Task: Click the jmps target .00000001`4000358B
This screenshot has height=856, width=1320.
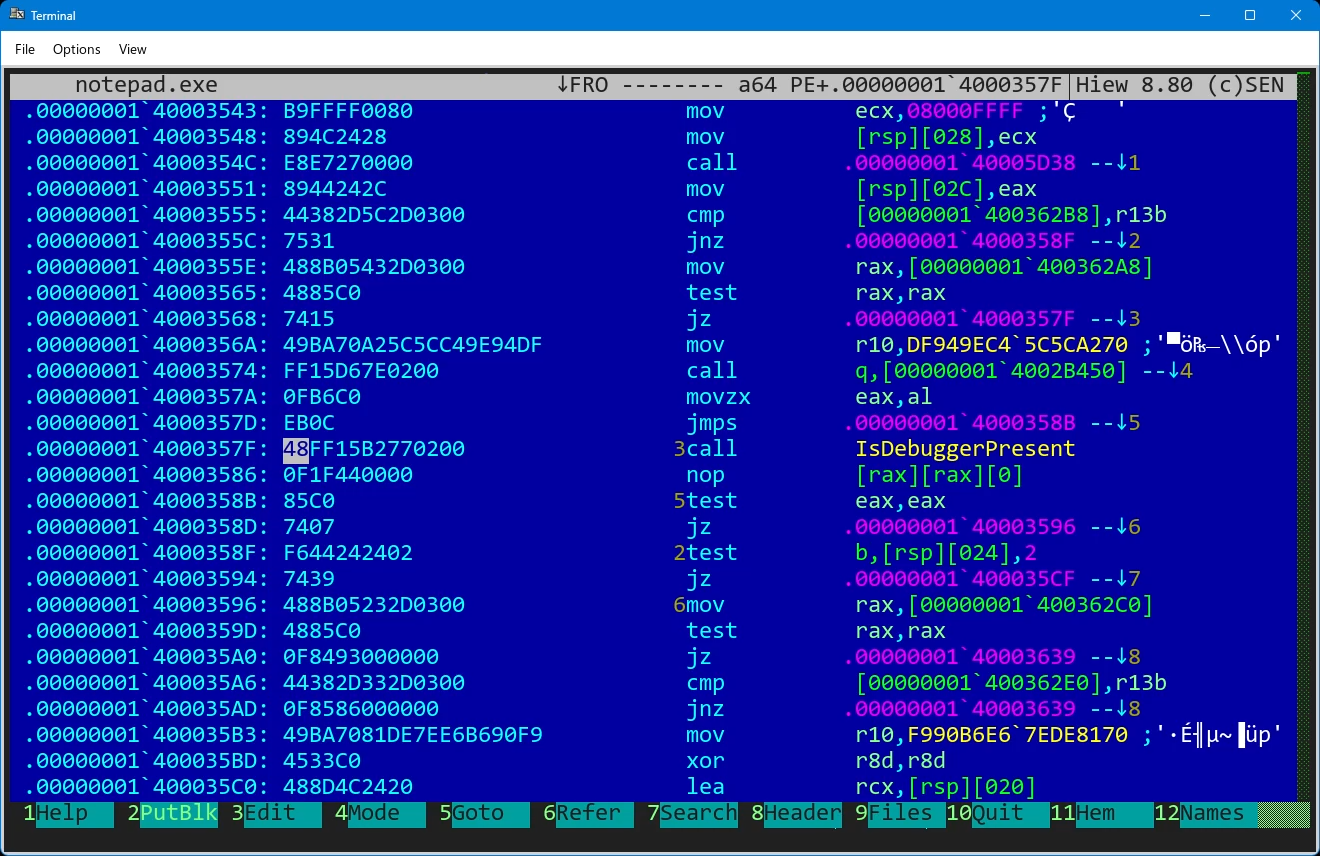Action: [960, 423]
